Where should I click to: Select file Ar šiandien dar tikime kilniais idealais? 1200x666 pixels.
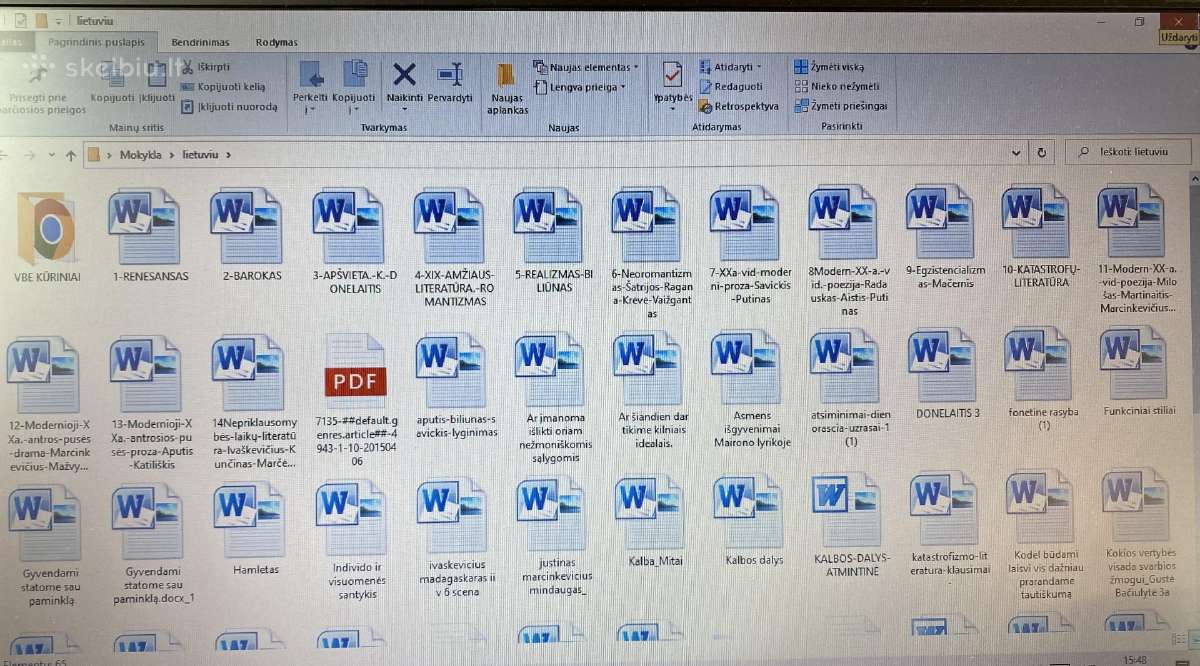(x=650, y=391)
